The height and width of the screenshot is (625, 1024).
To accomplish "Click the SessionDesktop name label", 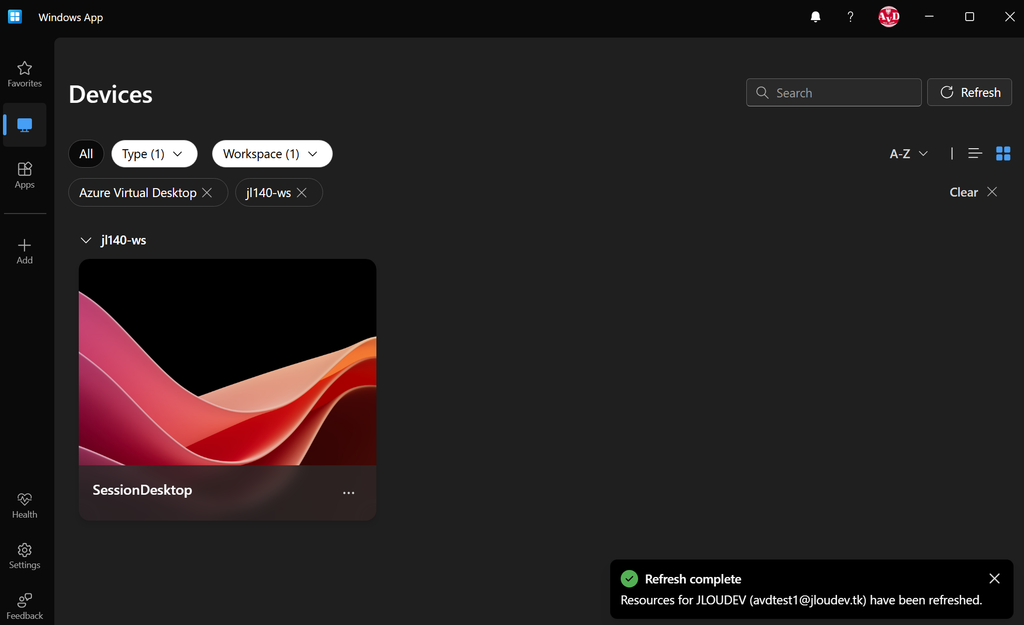I will click(x=142, y=490).
